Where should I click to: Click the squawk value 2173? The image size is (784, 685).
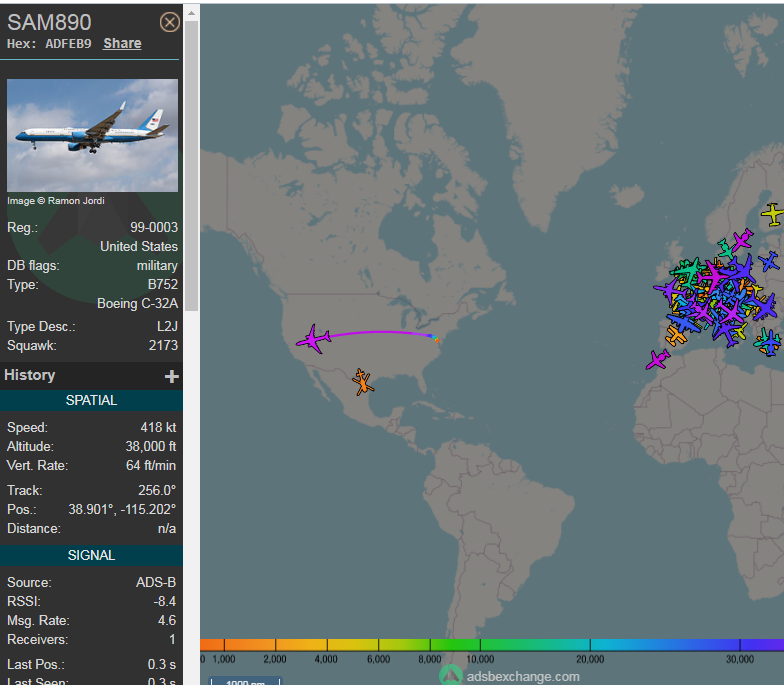[x=164, y=346]
